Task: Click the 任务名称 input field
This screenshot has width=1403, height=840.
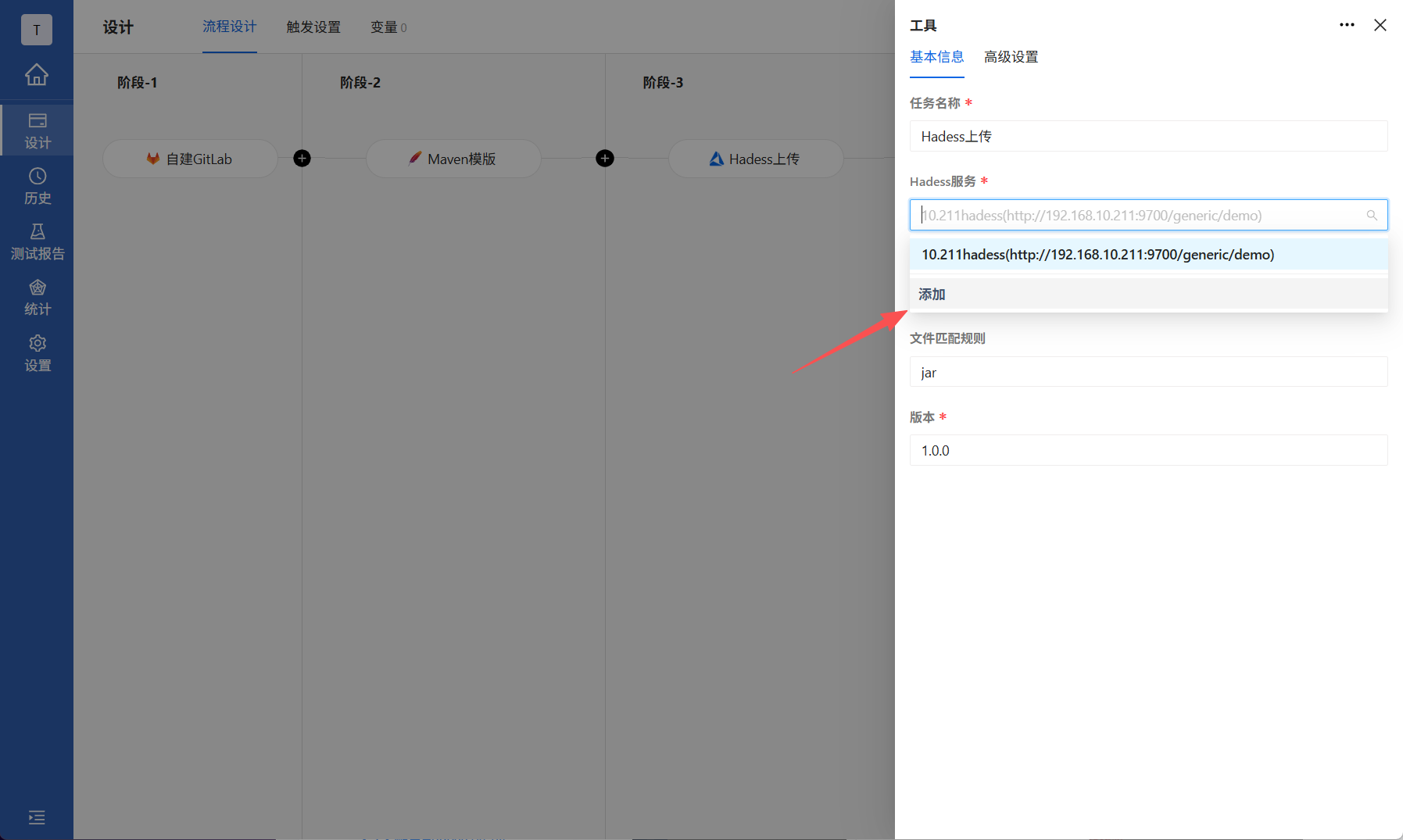Action: coord(1148,136)
